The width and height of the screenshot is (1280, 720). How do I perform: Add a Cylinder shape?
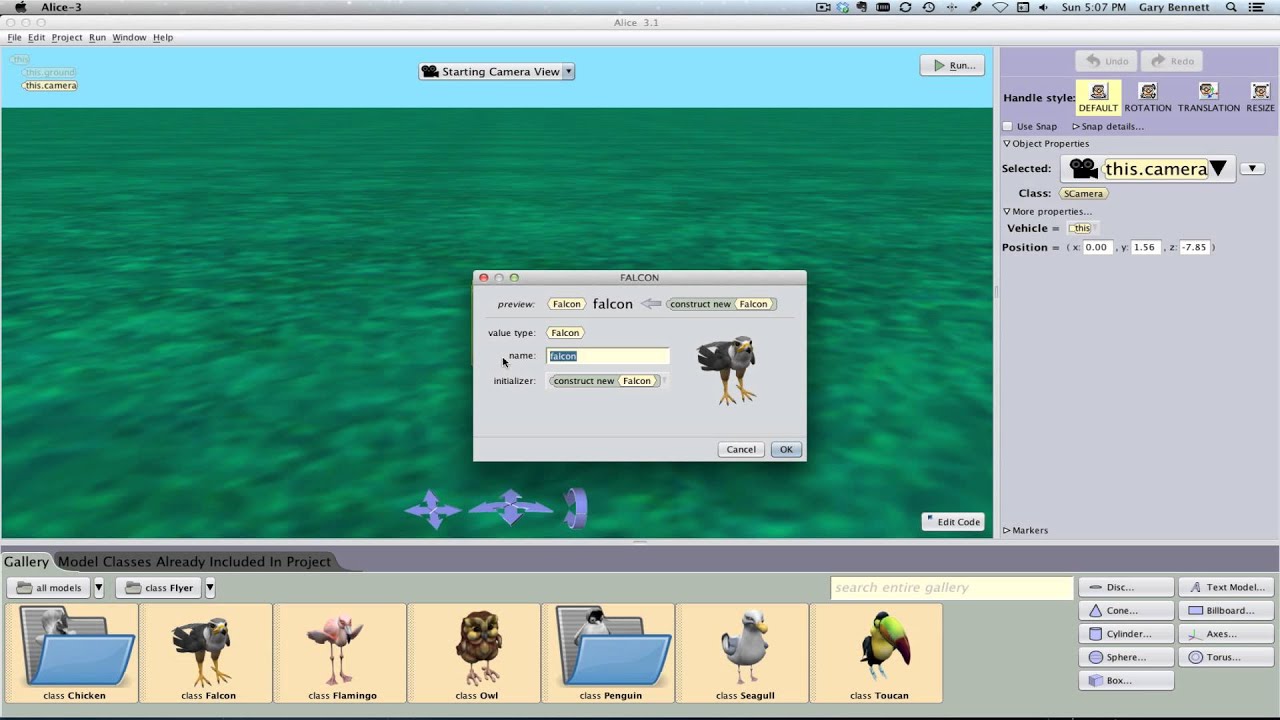tap(1126, 633)
